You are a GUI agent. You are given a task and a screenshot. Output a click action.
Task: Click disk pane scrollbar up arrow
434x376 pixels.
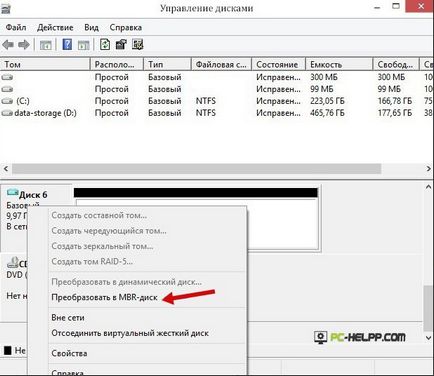tap(429, 187)
